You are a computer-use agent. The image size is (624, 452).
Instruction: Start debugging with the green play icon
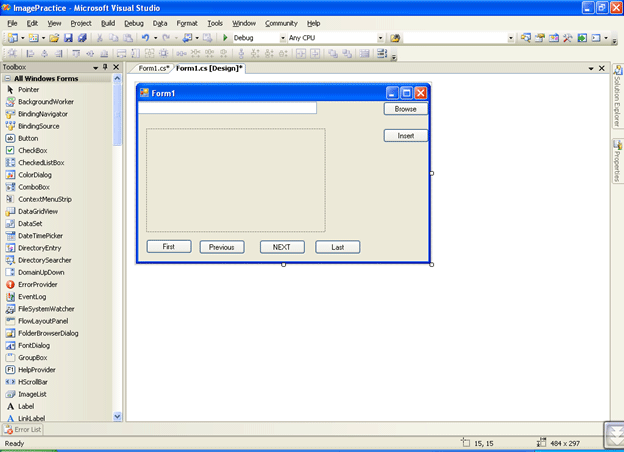[x=225, y=38]
